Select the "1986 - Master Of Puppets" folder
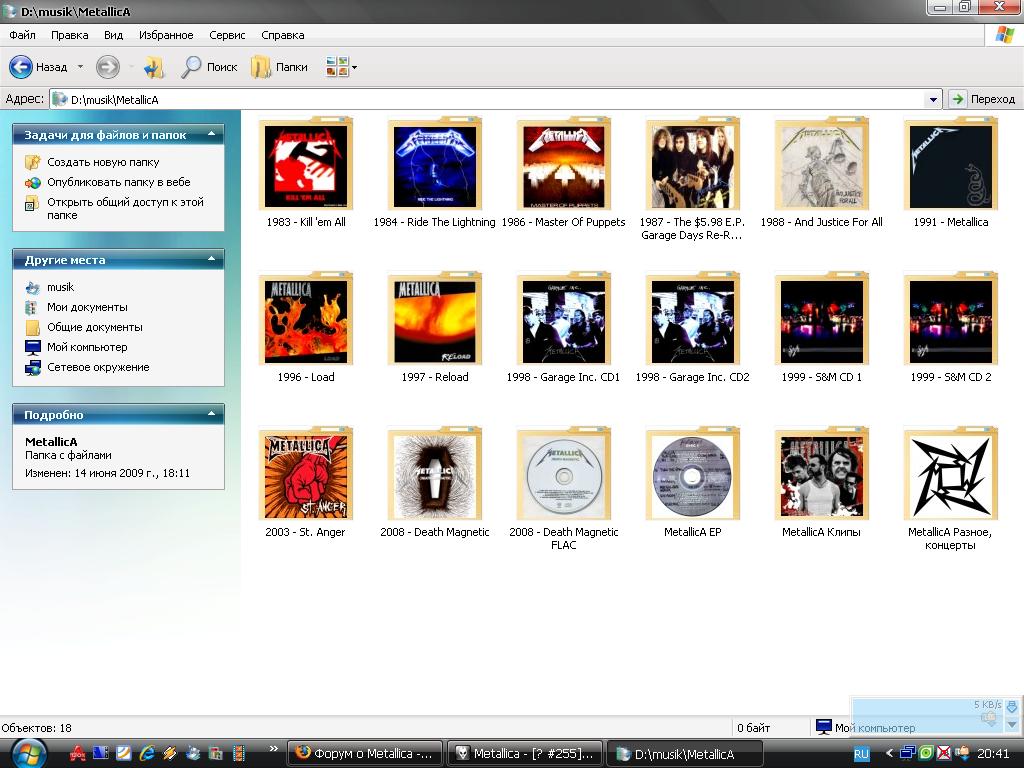 [563, 166]
